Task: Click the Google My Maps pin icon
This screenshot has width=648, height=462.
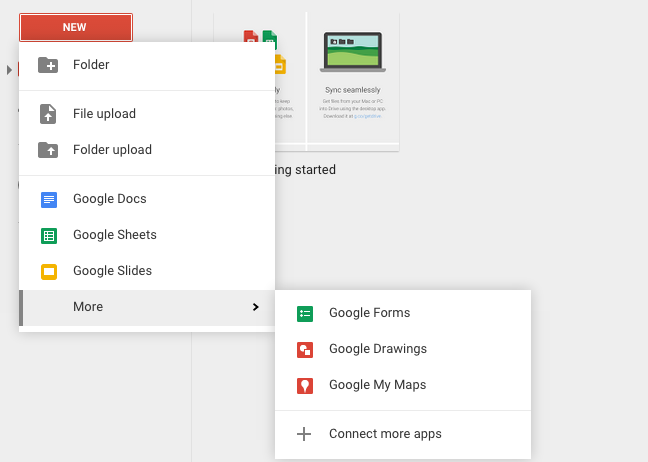Action: click(305, 386)
